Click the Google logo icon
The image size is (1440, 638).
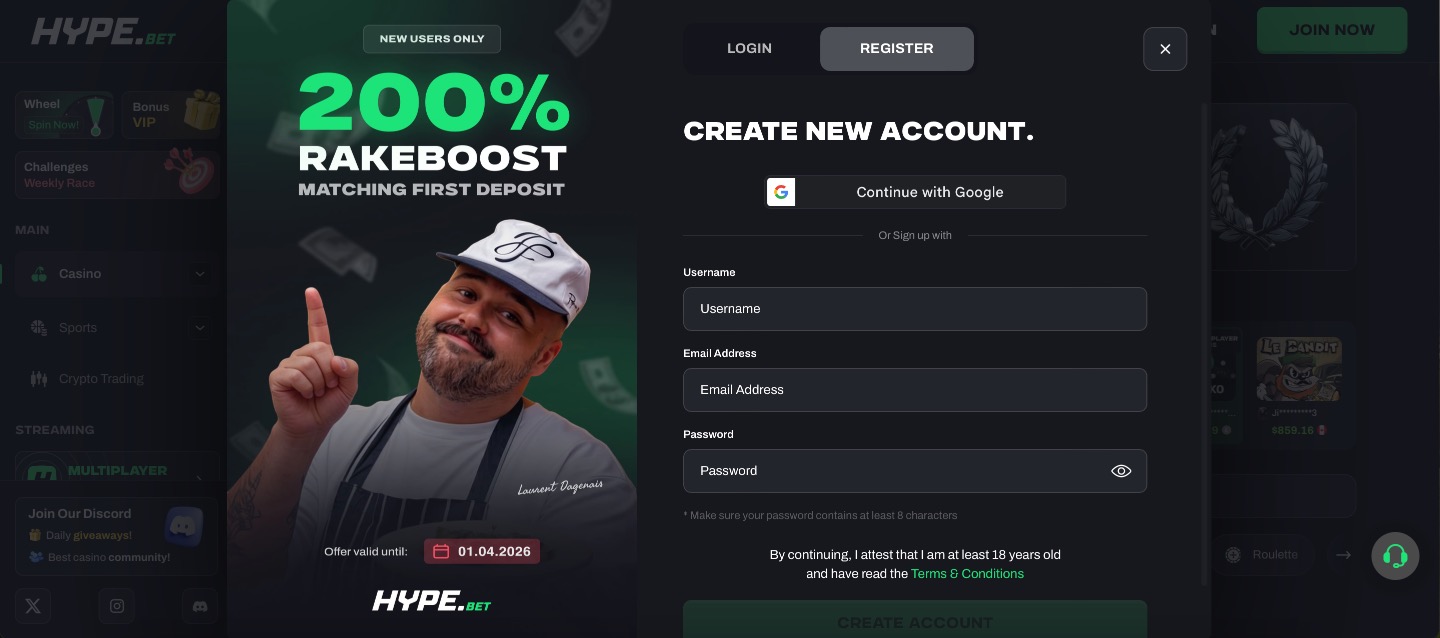click(781, 192)
